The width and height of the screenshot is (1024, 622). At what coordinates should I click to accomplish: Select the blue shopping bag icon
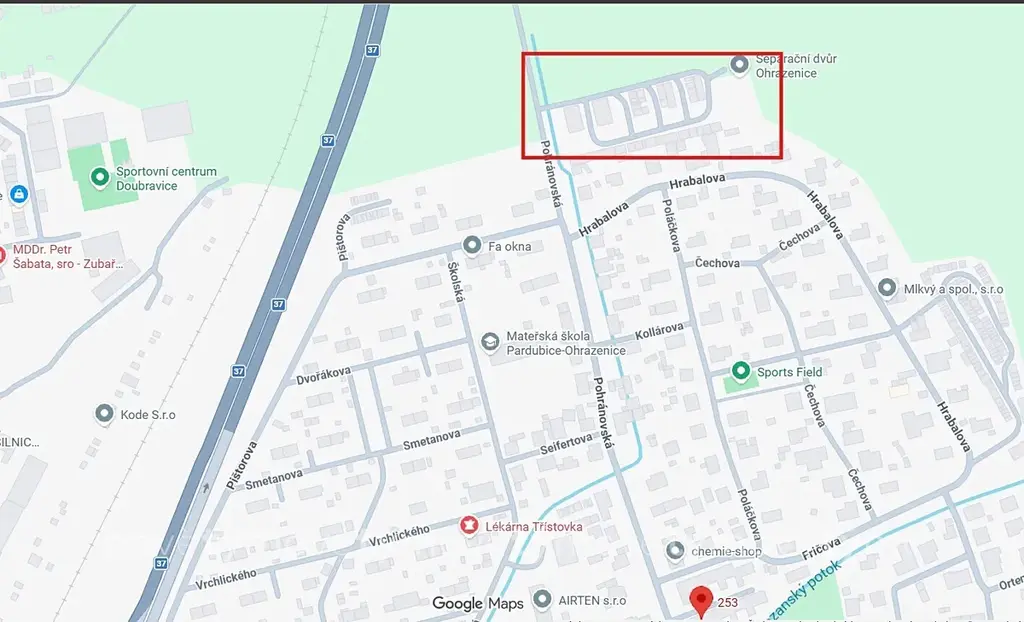[19, 194]
